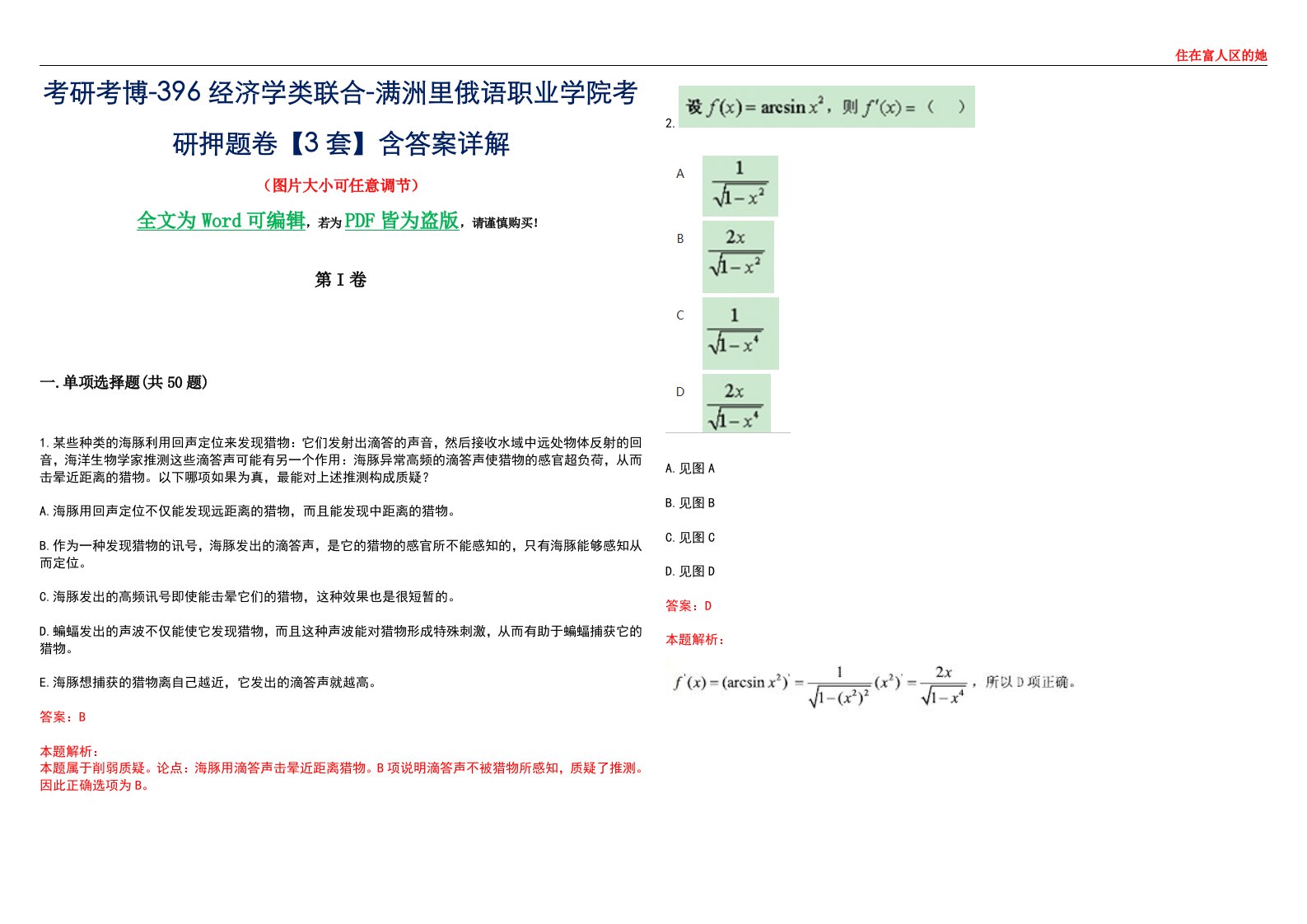Click the red '答案:D' text
Image resolution: width=1307 pixels, height=924 pixels.
689,606
